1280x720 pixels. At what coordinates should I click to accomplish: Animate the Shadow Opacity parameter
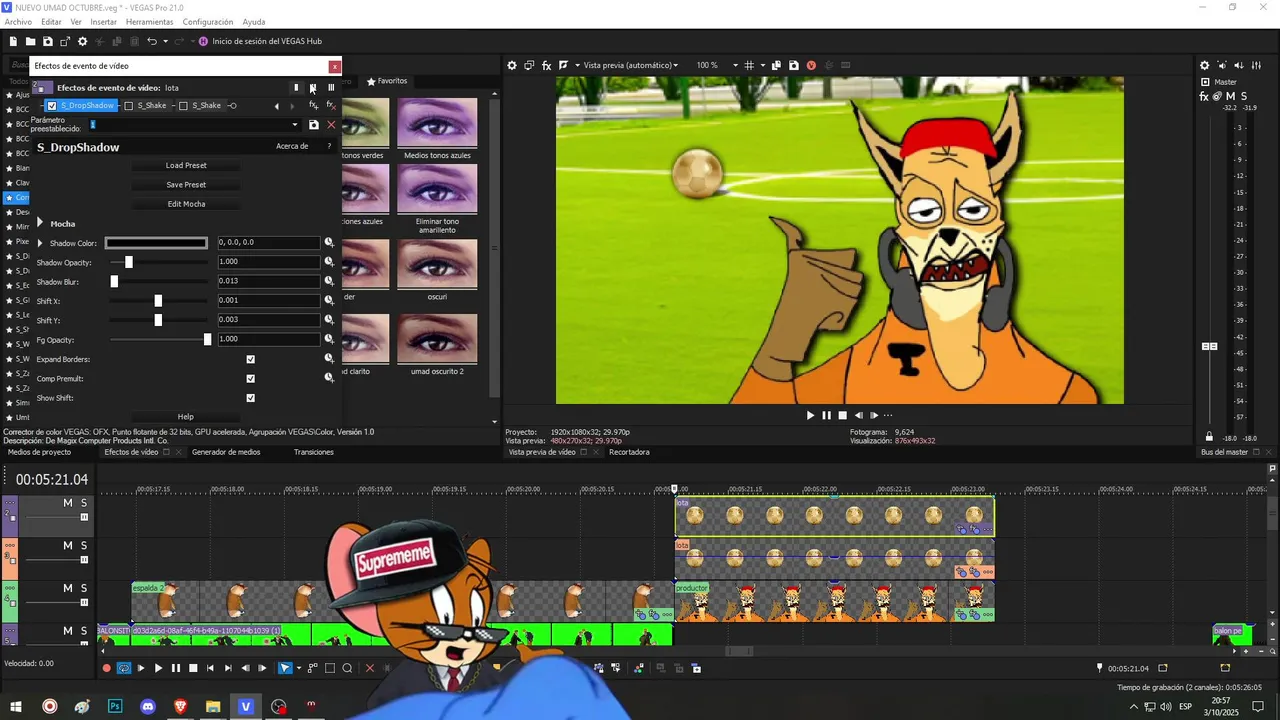[x=328, y=262]
